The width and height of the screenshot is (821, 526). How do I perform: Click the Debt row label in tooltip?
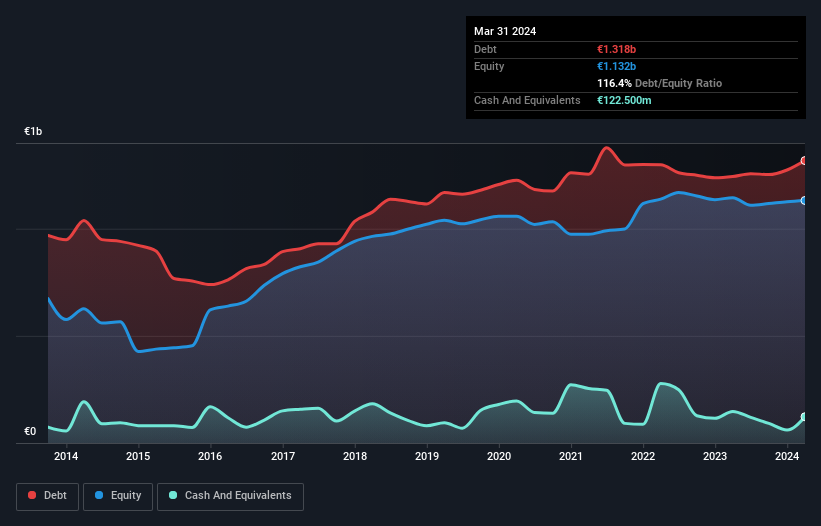pos(485,49)
